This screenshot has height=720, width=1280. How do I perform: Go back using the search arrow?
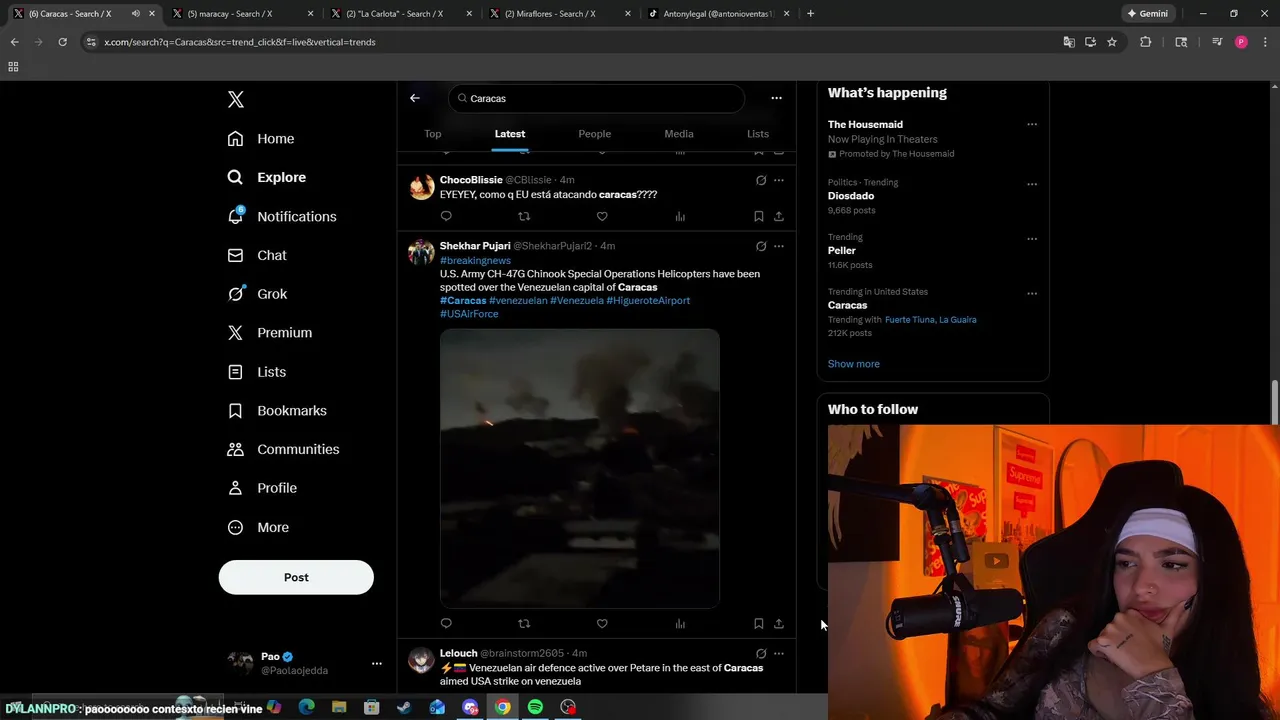pos(415,98)
